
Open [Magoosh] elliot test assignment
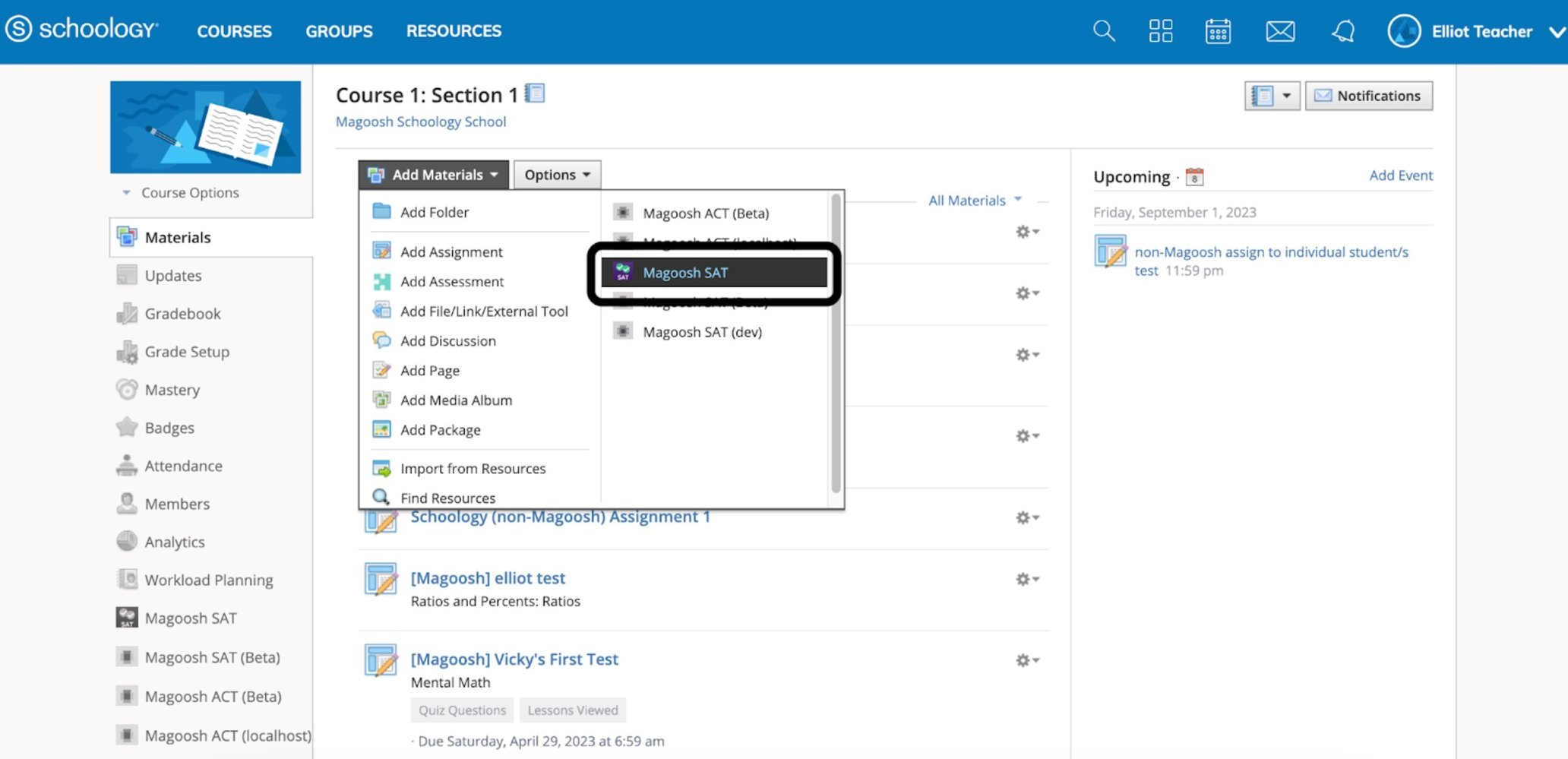click(488, 577)
